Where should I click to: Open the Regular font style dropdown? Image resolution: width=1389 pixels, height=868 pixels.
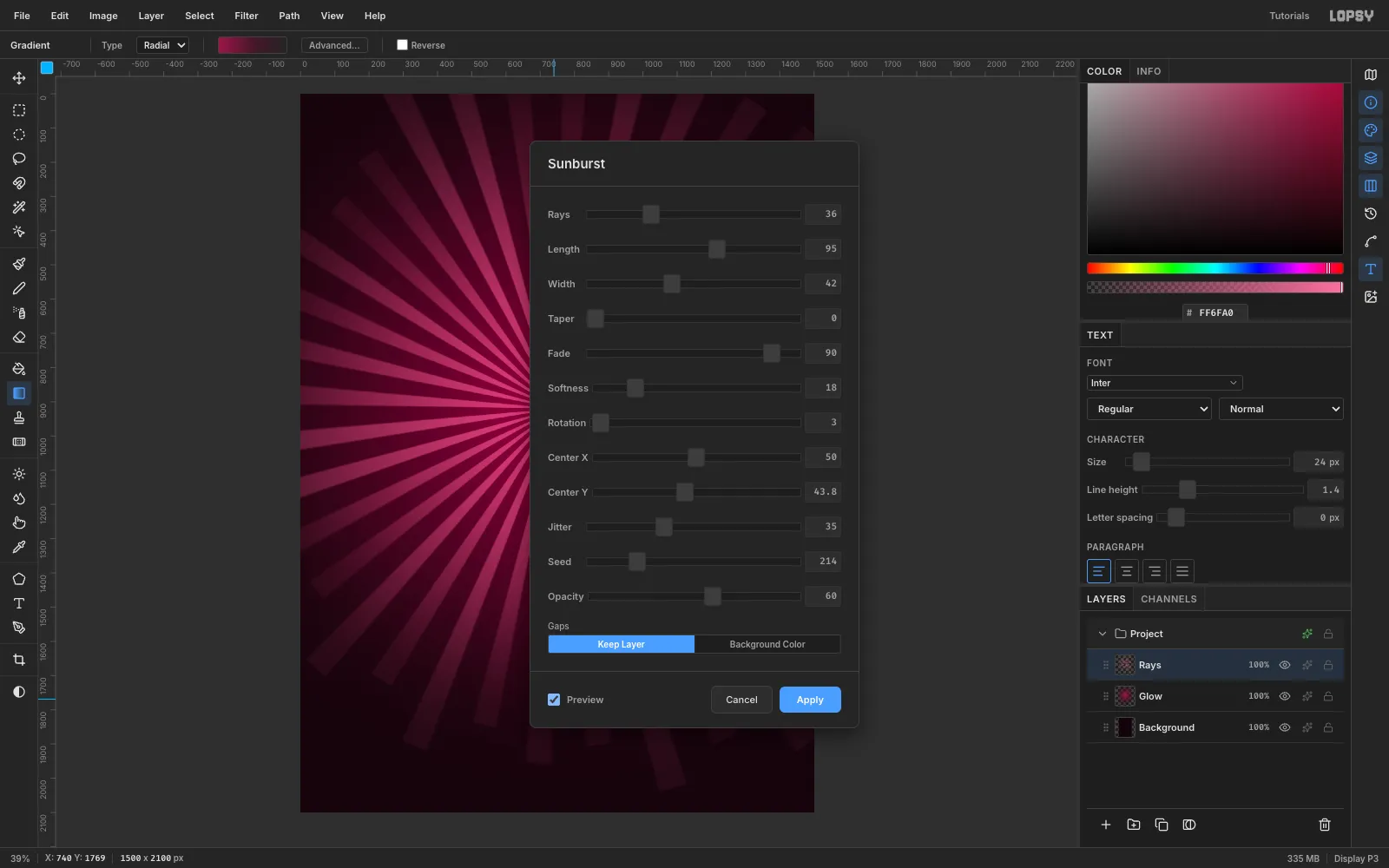tap(1149, 409)
